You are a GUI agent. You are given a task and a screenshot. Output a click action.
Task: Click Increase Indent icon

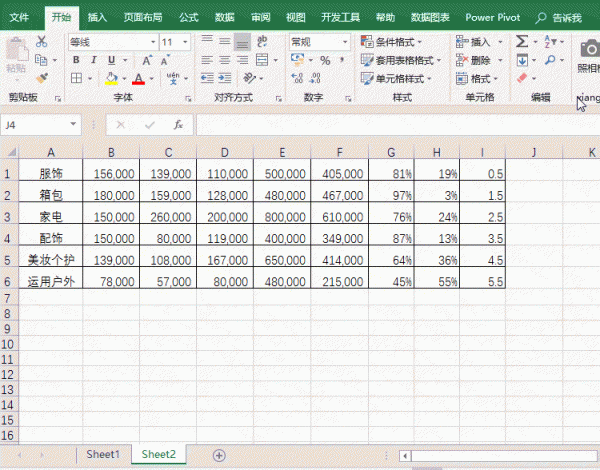click(225, 78)
